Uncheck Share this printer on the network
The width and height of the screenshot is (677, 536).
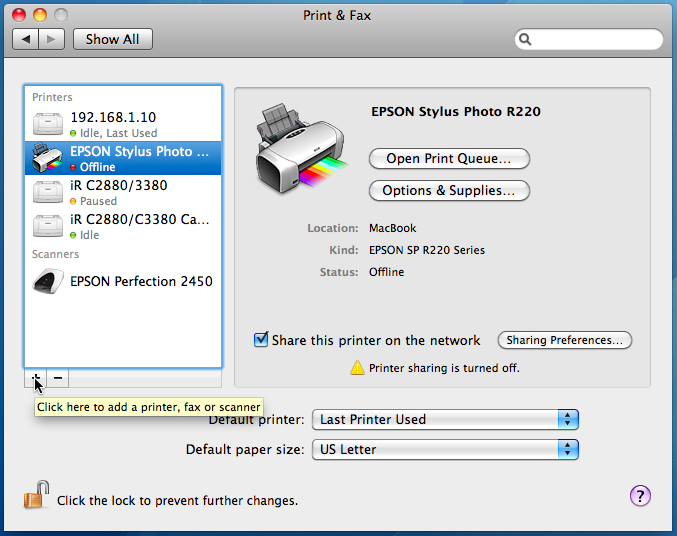click(261, 339)
